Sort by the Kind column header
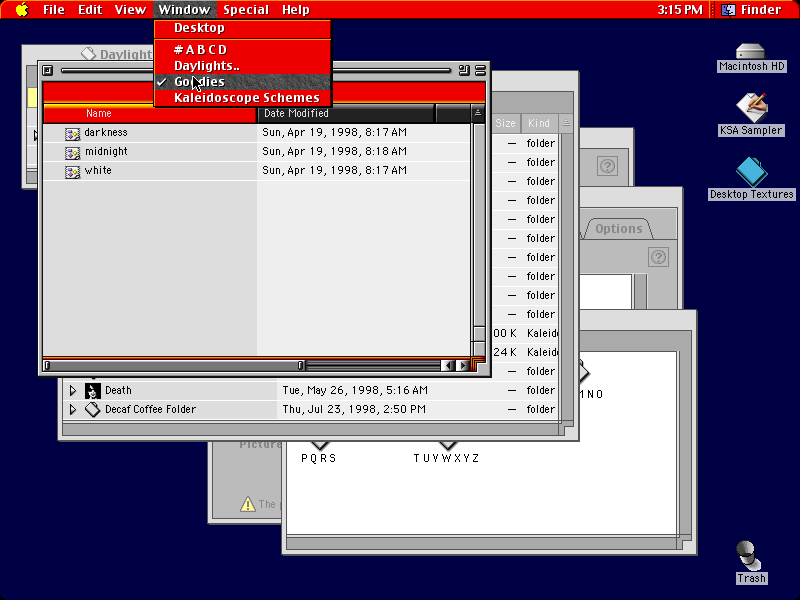This screenshot has height=600, width=800. [x=539, y=123]
